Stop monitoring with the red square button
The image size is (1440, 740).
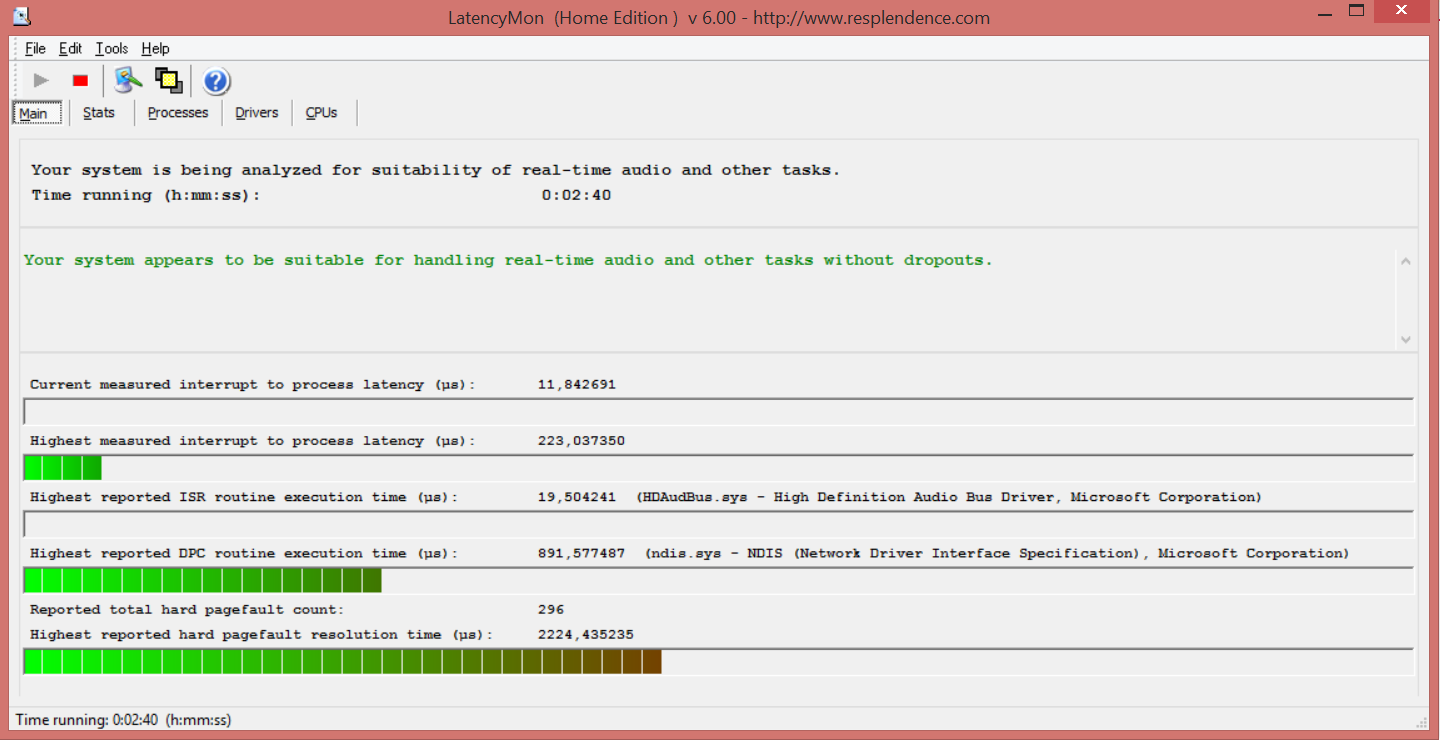coord(81,81)
